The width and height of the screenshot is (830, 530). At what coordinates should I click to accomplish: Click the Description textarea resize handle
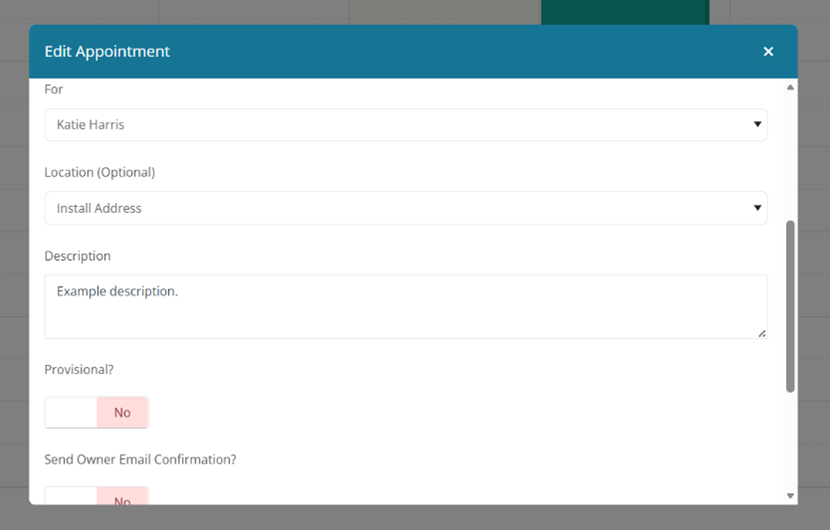pyautogui.click(x=762, y=333)
